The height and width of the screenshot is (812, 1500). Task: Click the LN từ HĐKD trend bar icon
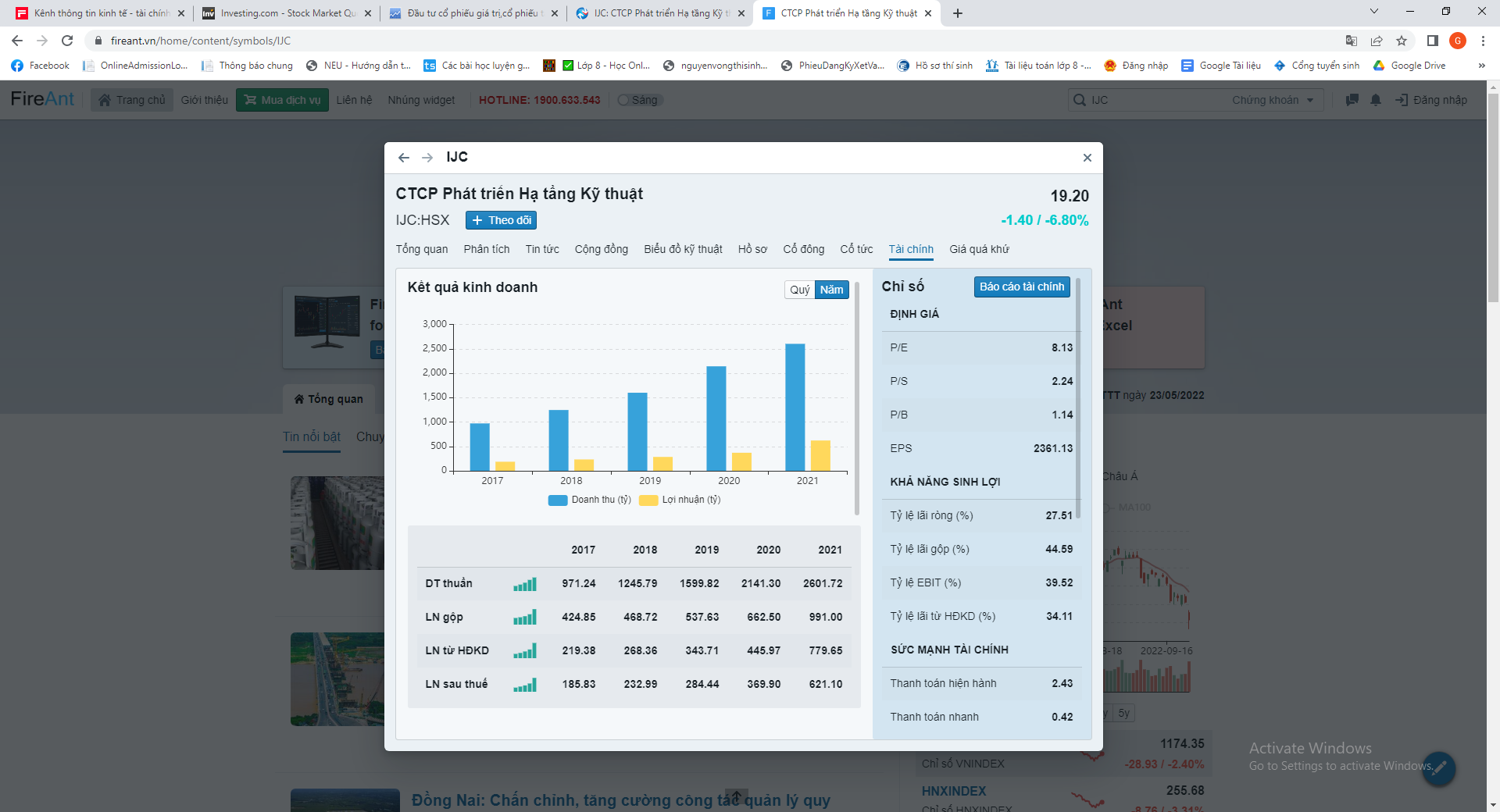coord(525,651)
